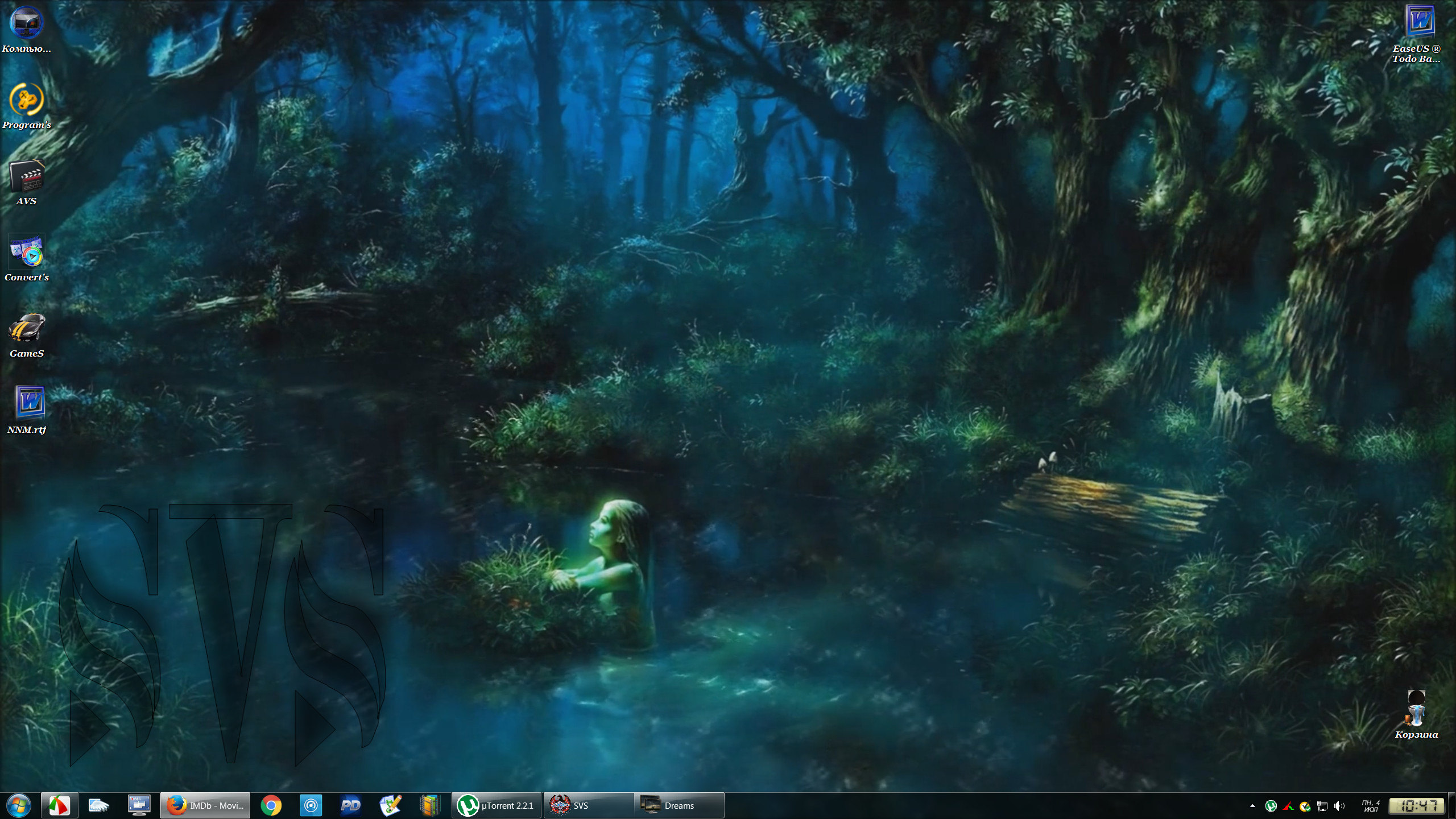The image size is (1456, 819).
Task: Click the Show Desktop strip at taskbar end
Action: coord(1452,805)
